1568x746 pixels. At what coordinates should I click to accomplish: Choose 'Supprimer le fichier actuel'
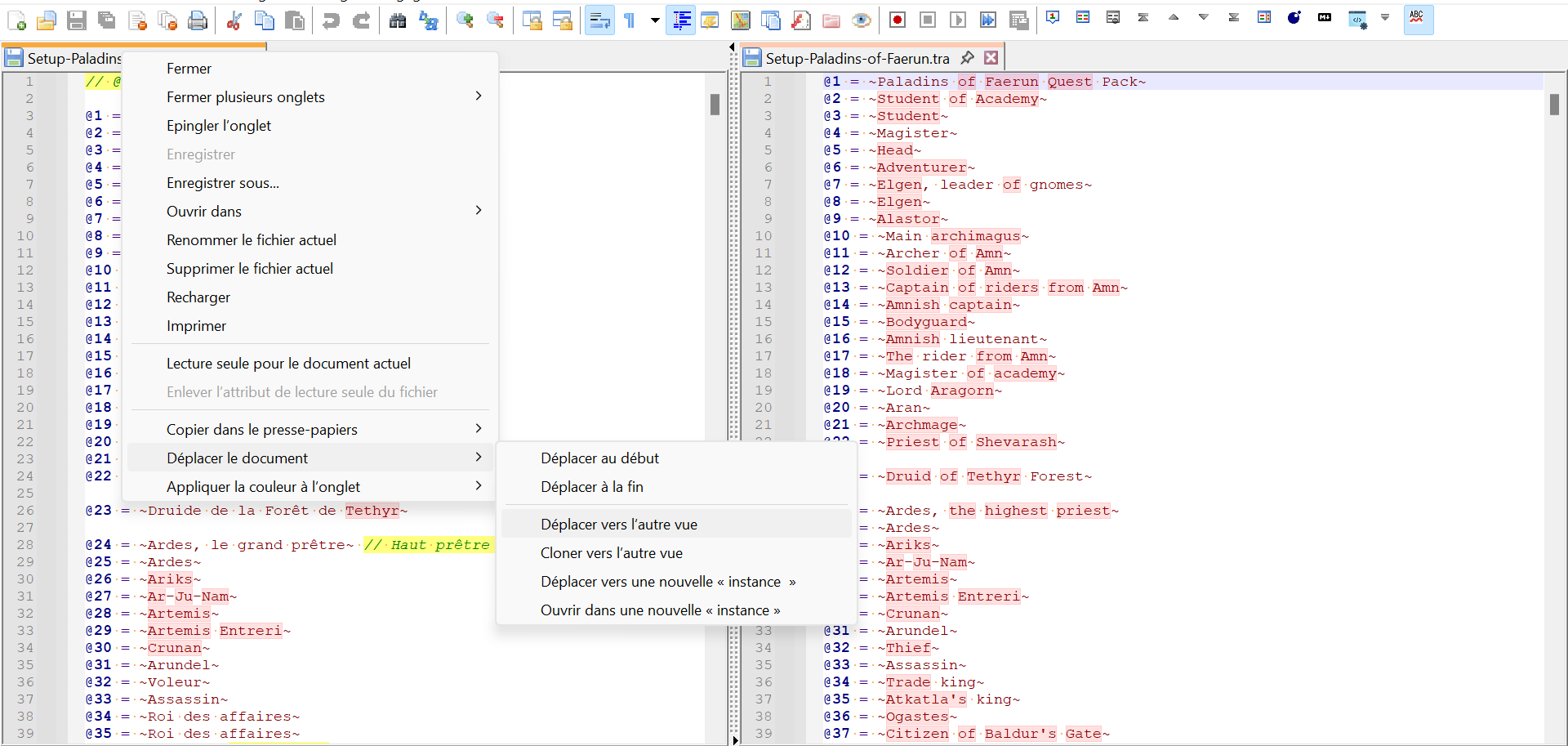310,269
